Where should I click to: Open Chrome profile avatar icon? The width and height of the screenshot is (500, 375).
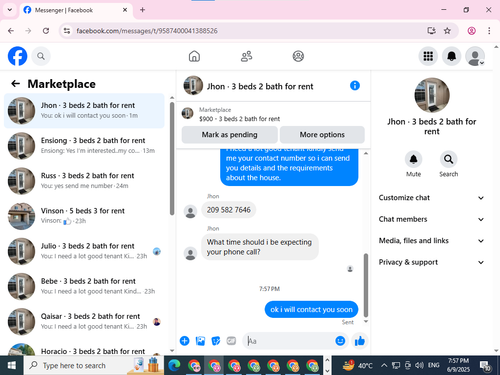(472, 31)
